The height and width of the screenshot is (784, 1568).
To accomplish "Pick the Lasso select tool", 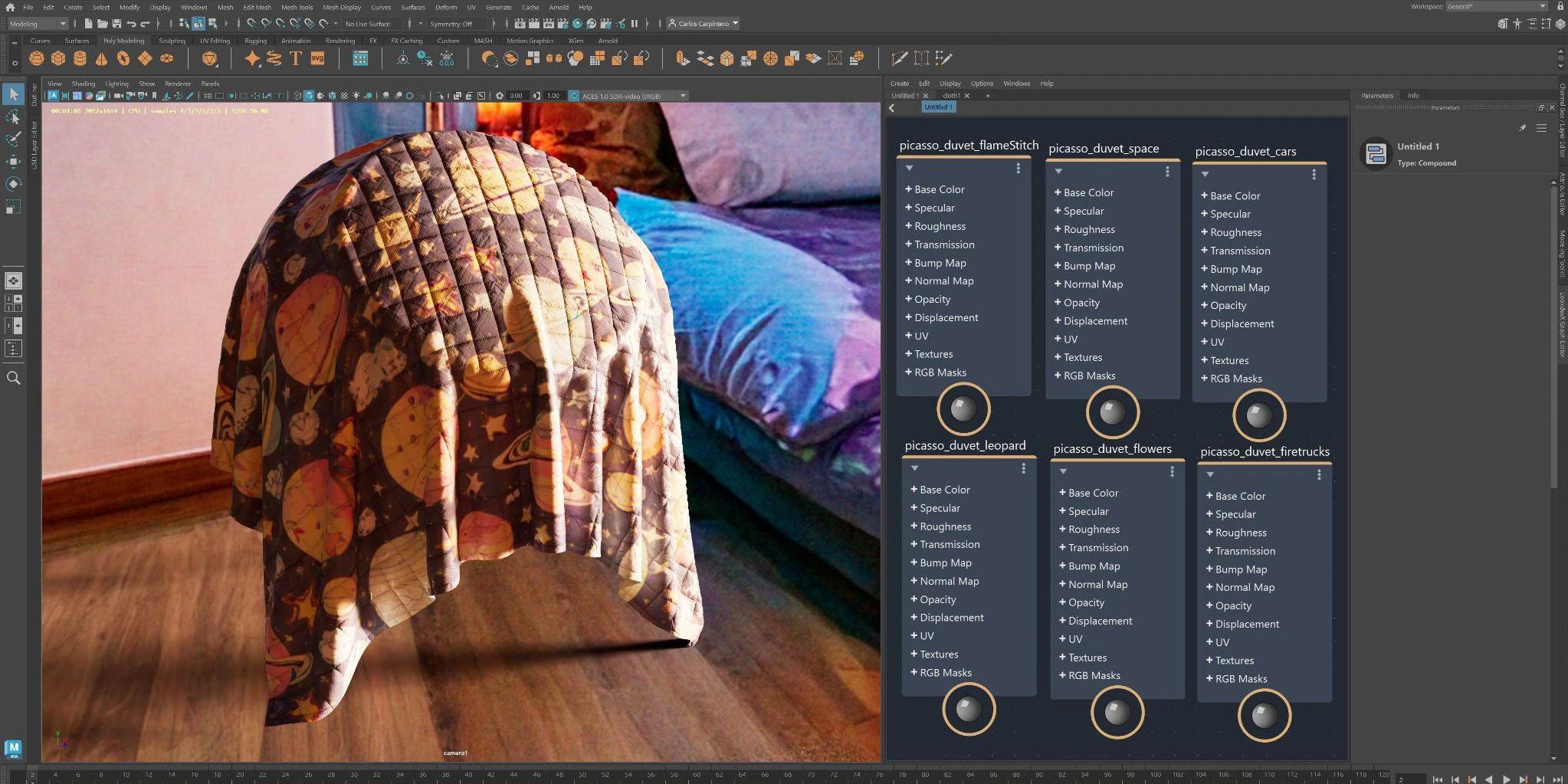I will pyautogui.click(x=13, y=116).
